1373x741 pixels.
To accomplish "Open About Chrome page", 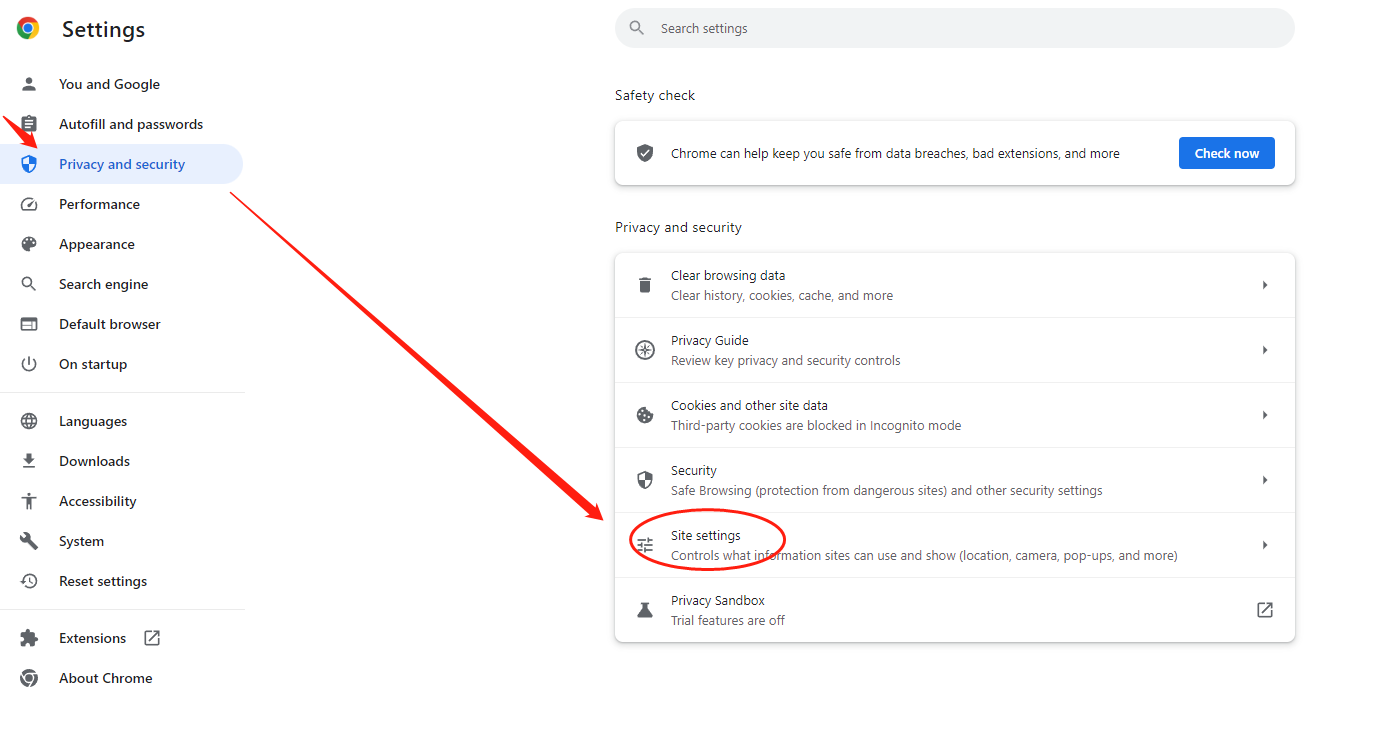I will coord(121,678).
